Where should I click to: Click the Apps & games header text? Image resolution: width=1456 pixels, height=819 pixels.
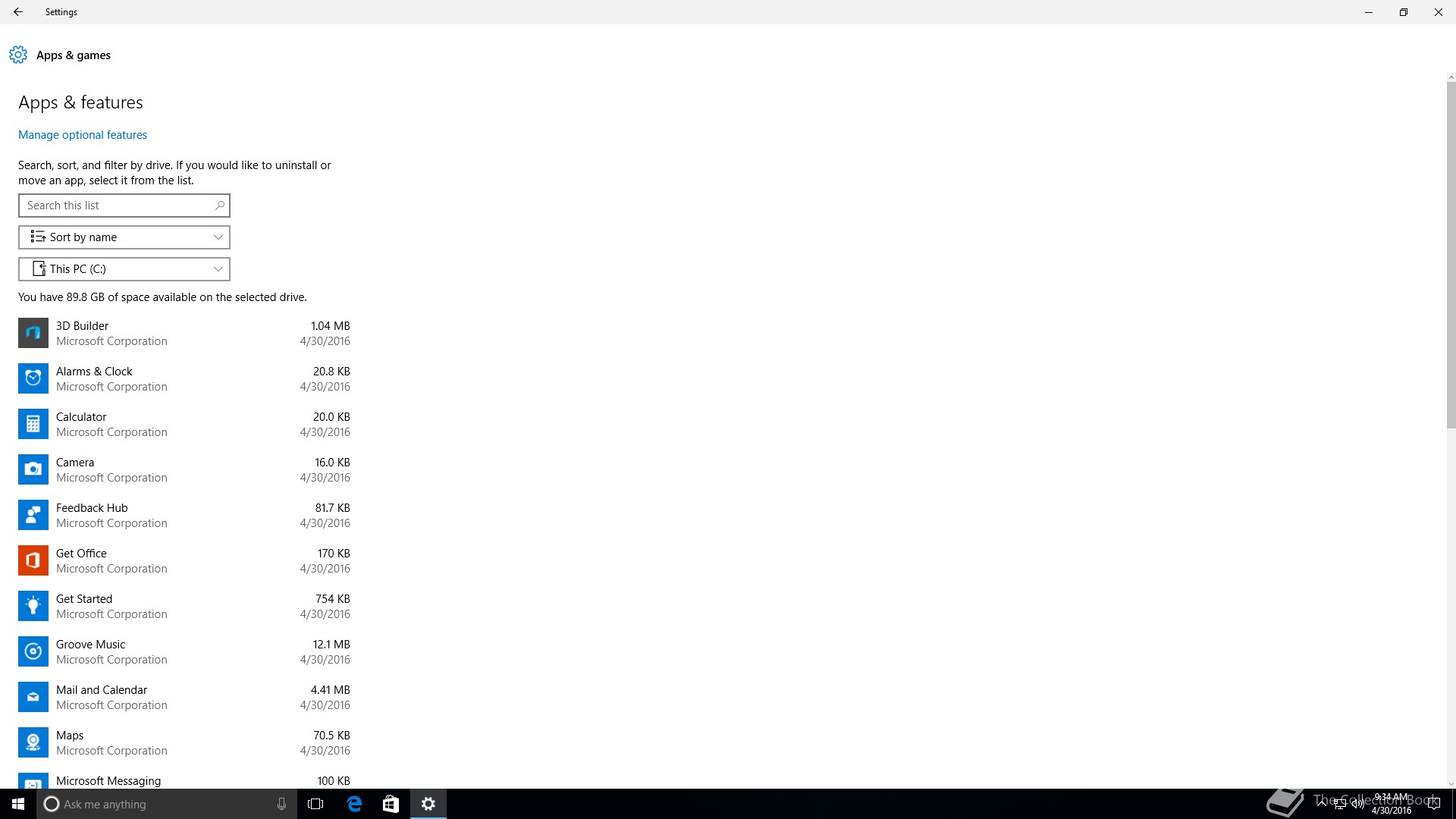tap(74, 55)
